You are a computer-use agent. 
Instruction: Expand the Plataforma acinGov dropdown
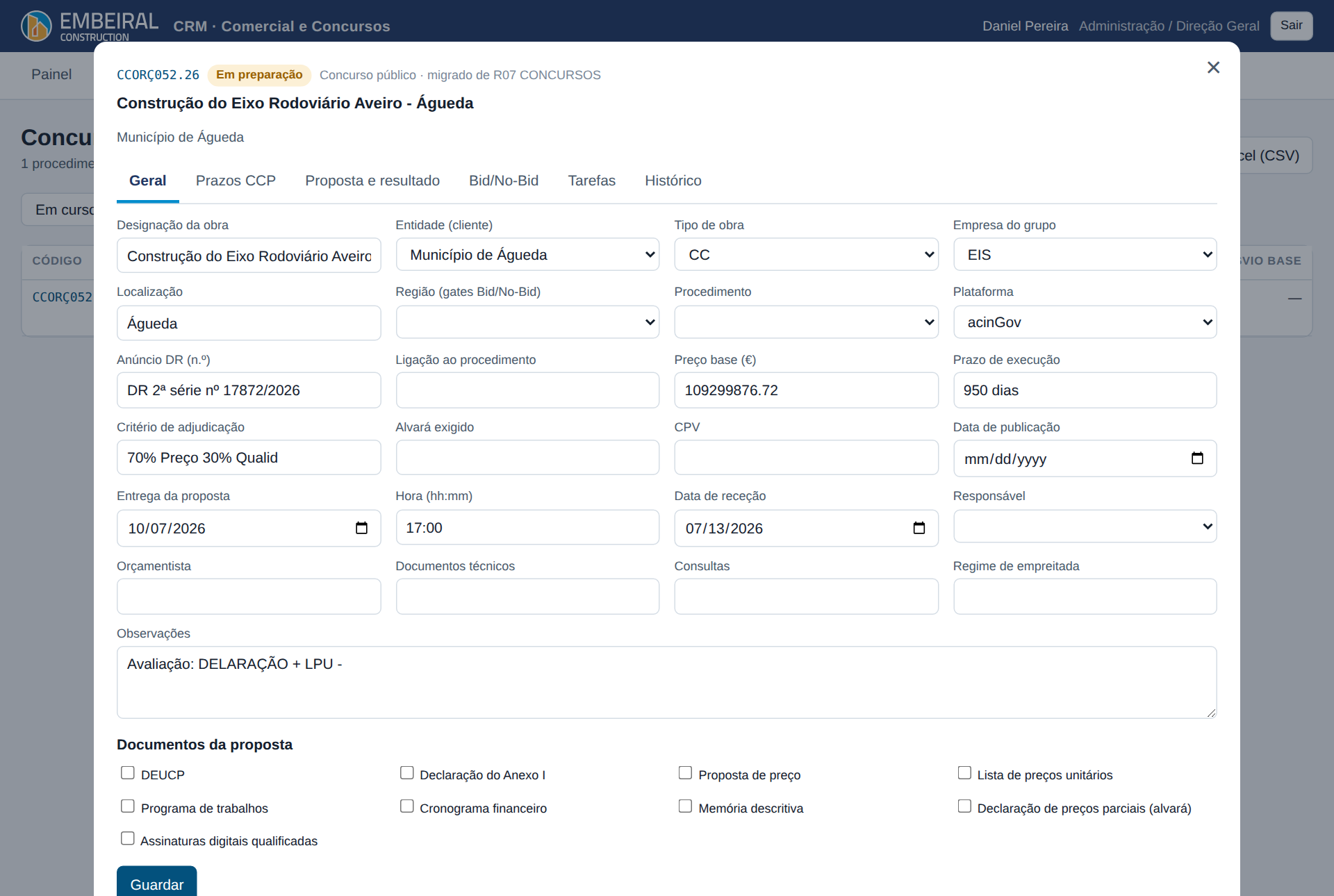pos(1085,322)
